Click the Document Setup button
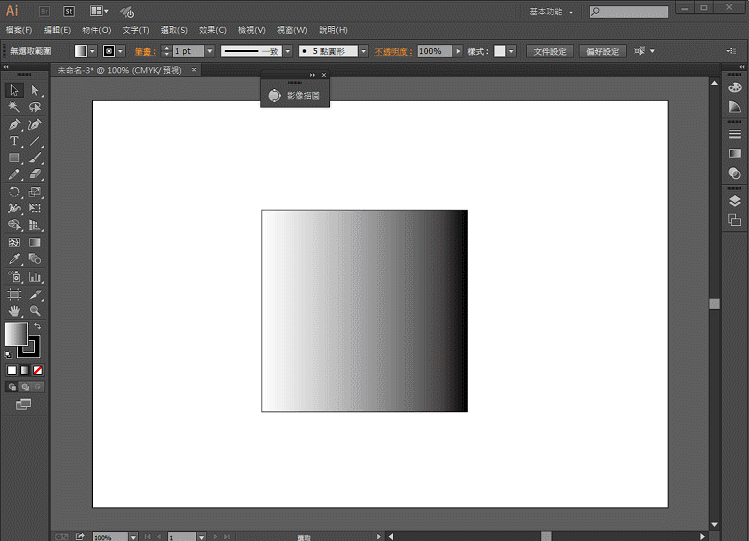This screenshot has height=541, width=749. pyautogui.click(x=550, y=51)
